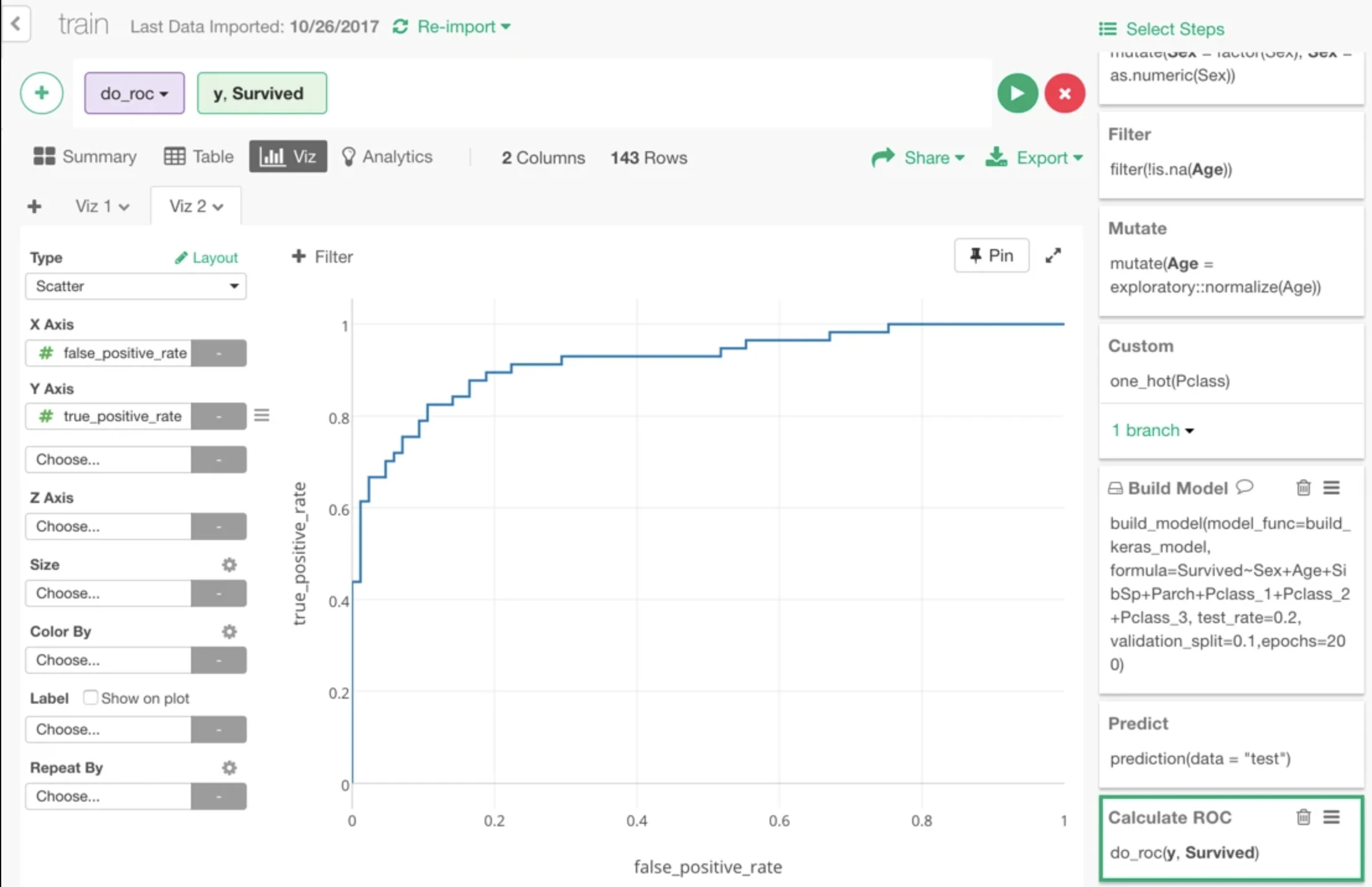1372x887 pixels.
Task: Open the Viz 2 tab chevron menu
Action: [218, 207]
